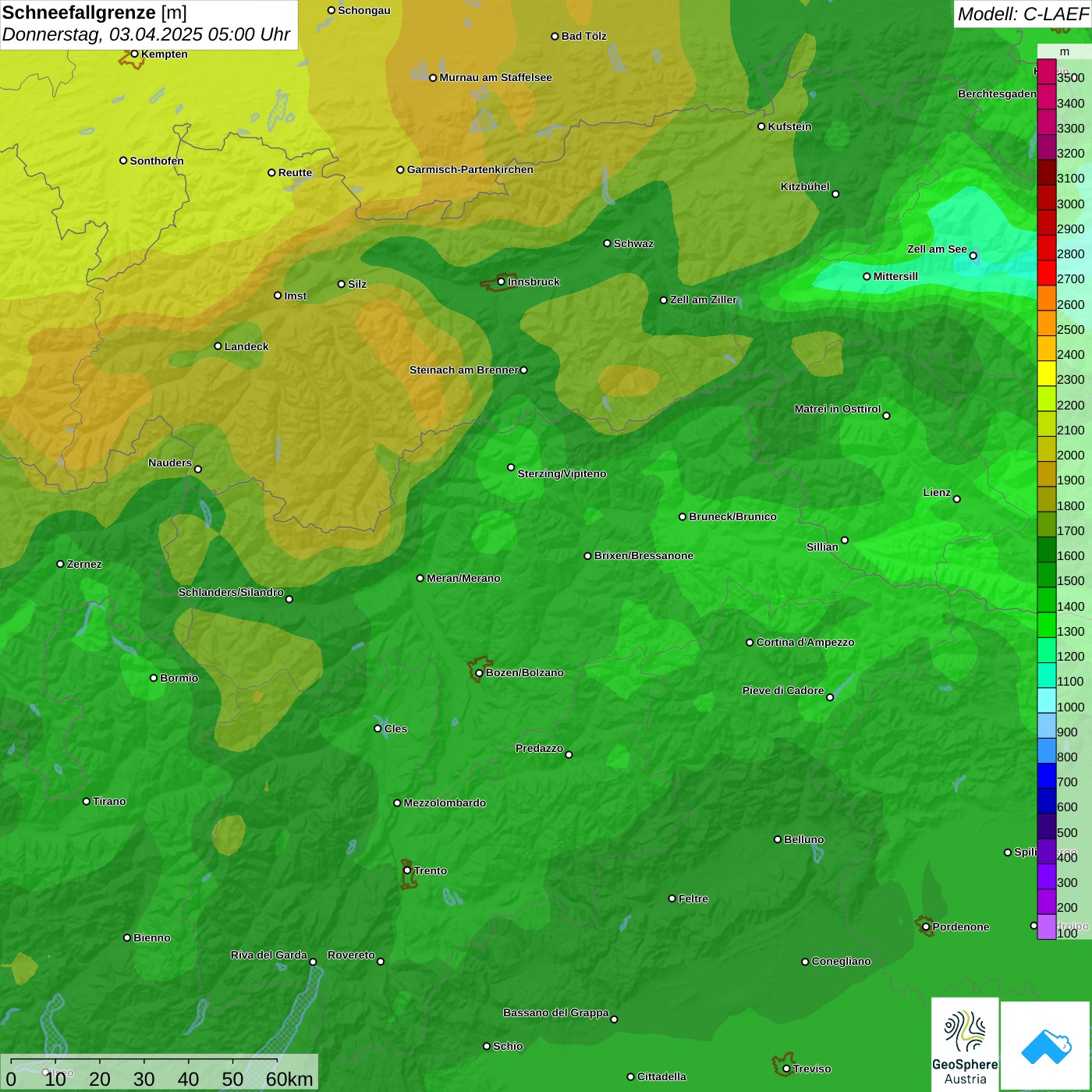Image resolution: width=1092 pixels, height=1092 pixels.
Task: Select the Brixen/Bressanone label
Action: click(644, 555)
